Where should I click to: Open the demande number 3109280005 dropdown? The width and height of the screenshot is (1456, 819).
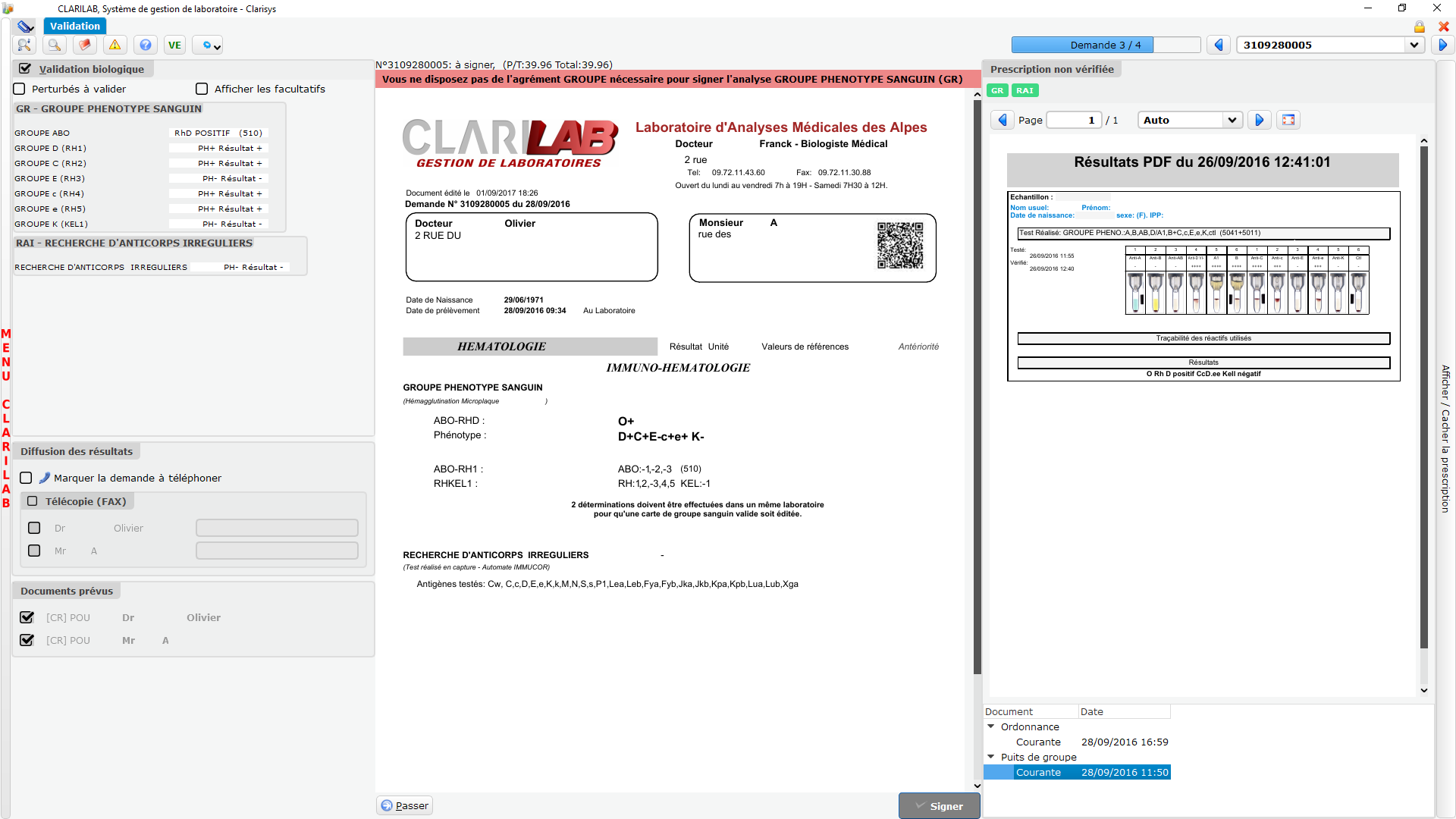pos(1414,45)
